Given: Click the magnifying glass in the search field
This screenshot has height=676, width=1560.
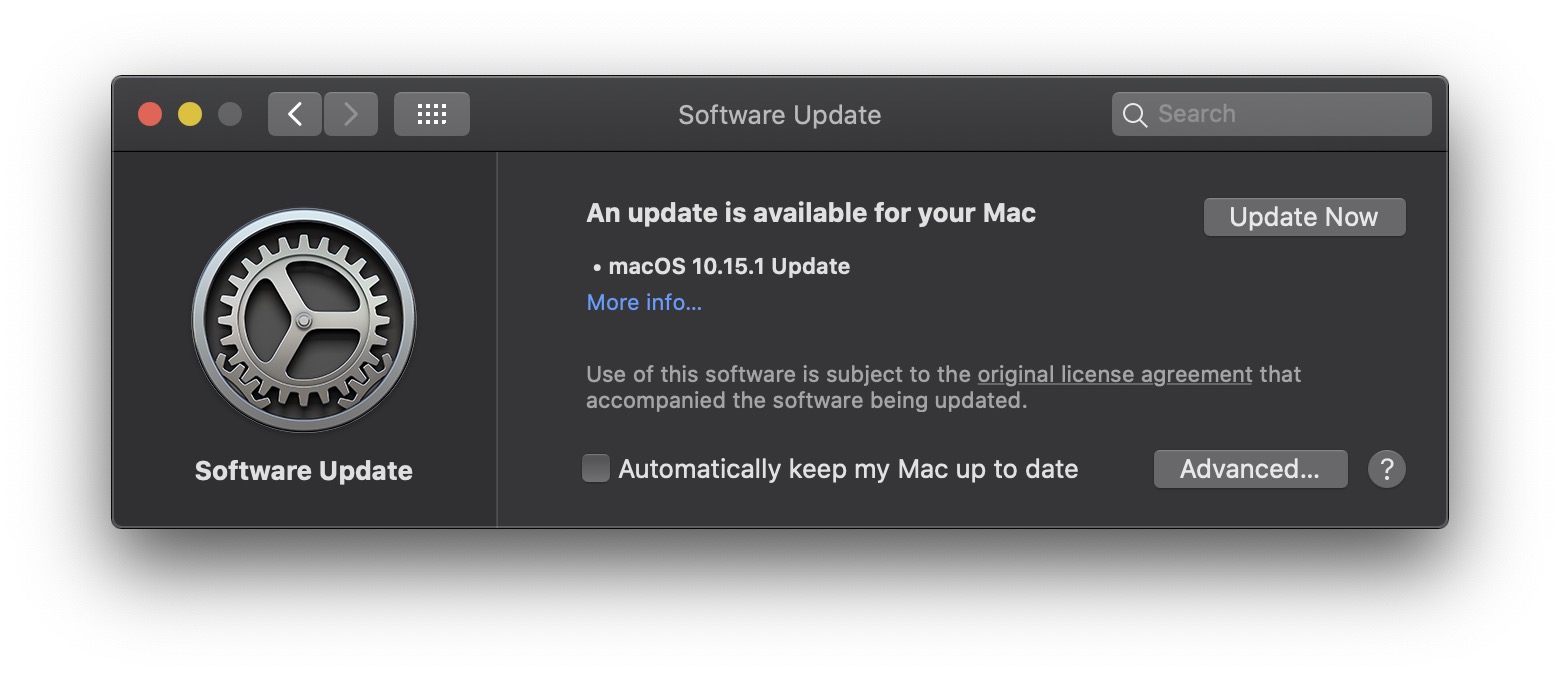Looking at the screenshot, I should pos(1135,113).
